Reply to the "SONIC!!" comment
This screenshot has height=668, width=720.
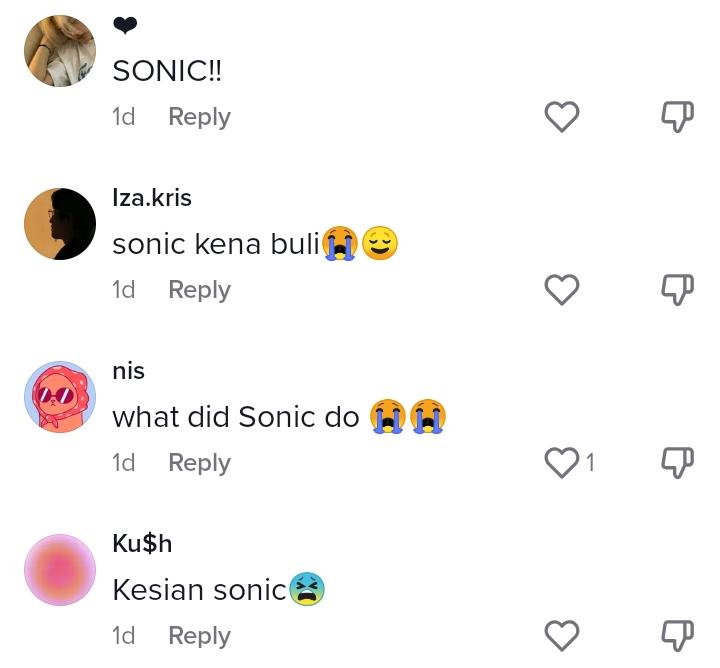[199, 117]
